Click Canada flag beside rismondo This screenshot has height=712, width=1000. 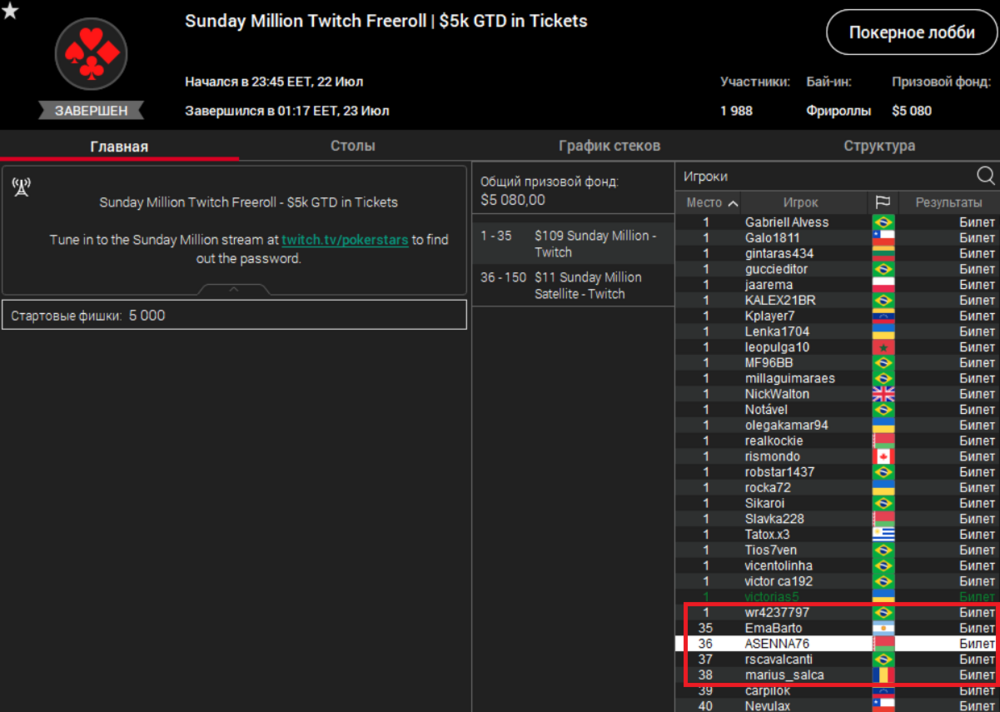[883, 456]
